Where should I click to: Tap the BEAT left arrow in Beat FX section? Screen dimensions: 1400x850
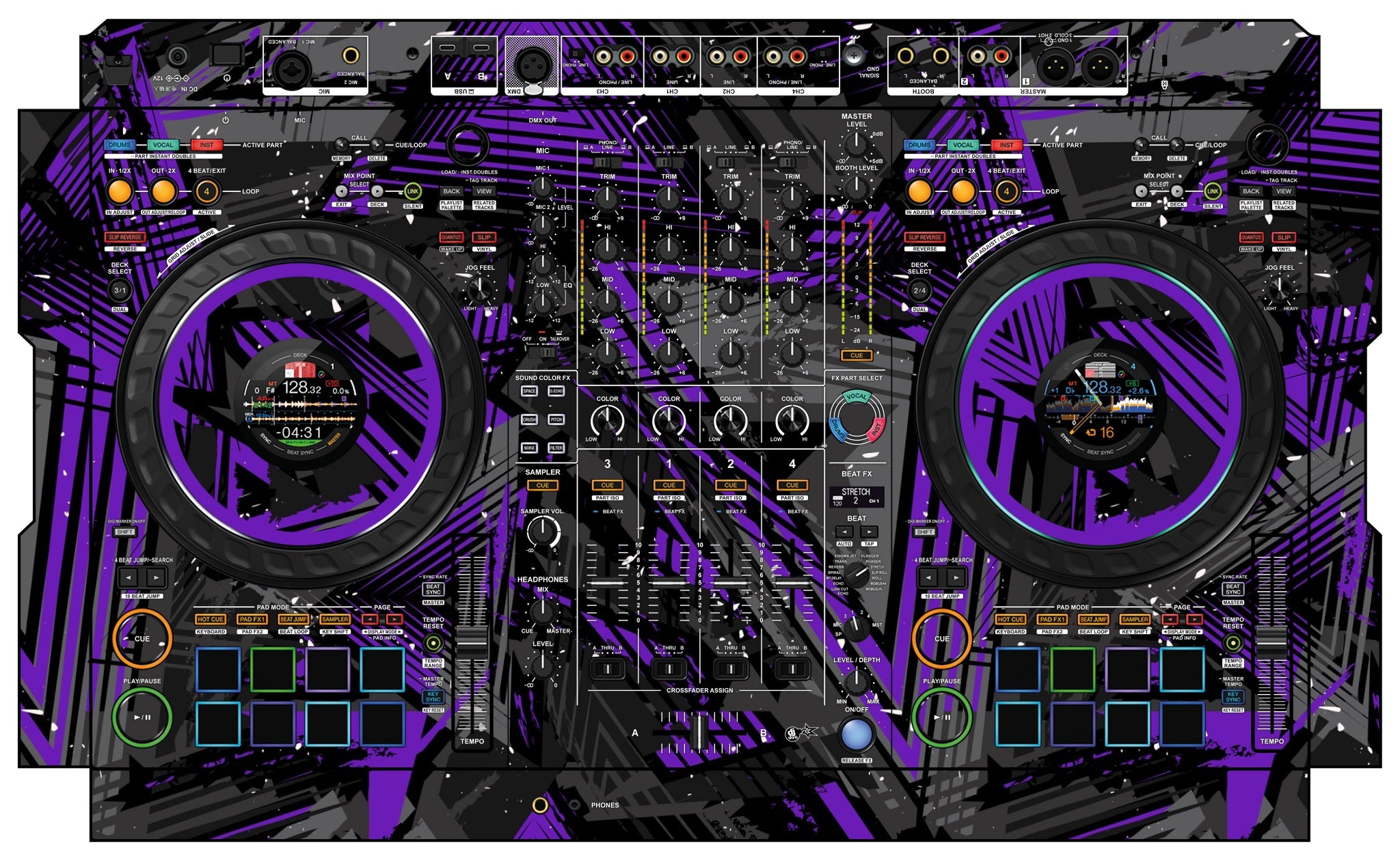[x=844, y=532]
